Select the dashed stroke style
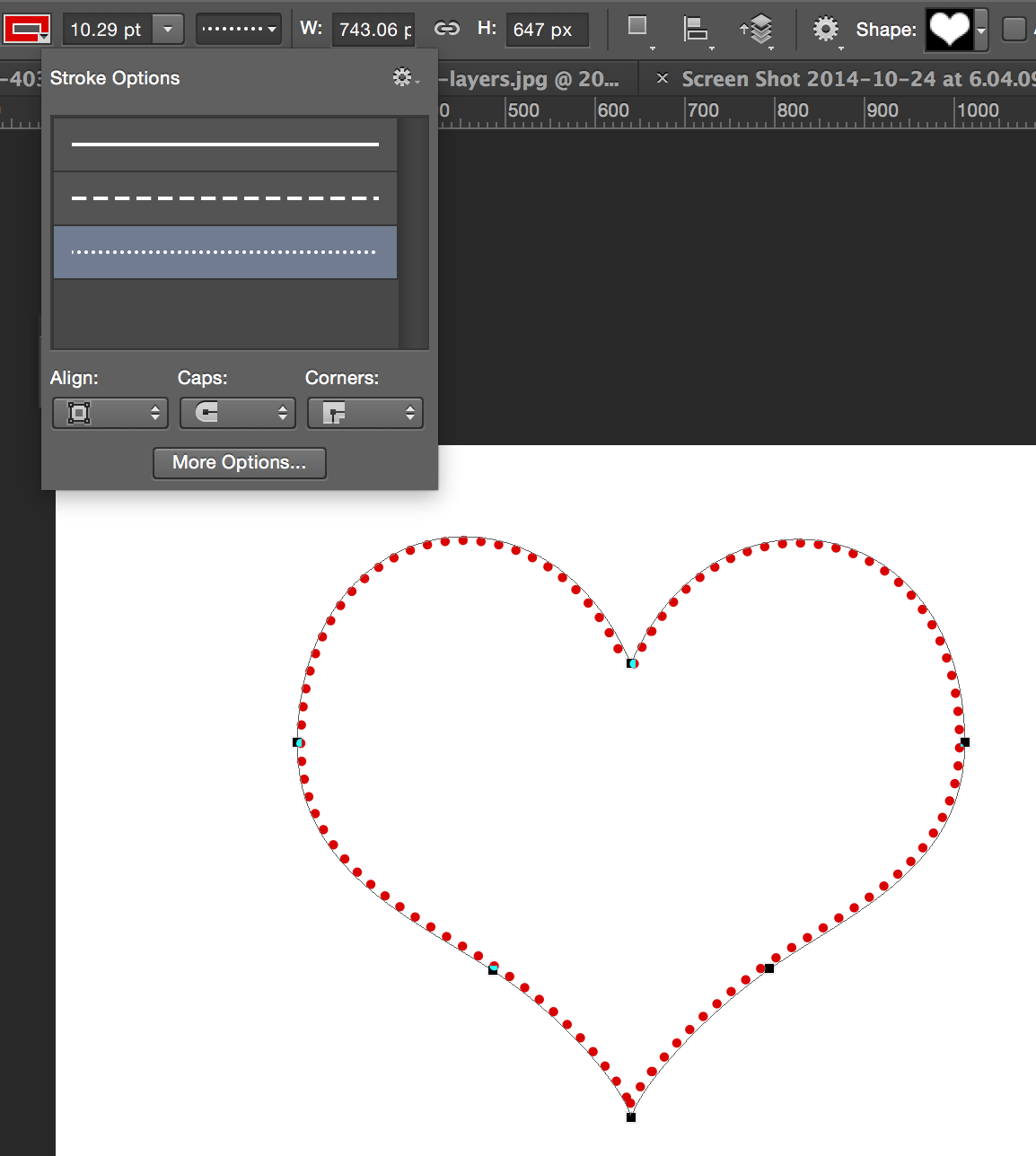This screenshot has height=1156, width=1036. [224, 198]
